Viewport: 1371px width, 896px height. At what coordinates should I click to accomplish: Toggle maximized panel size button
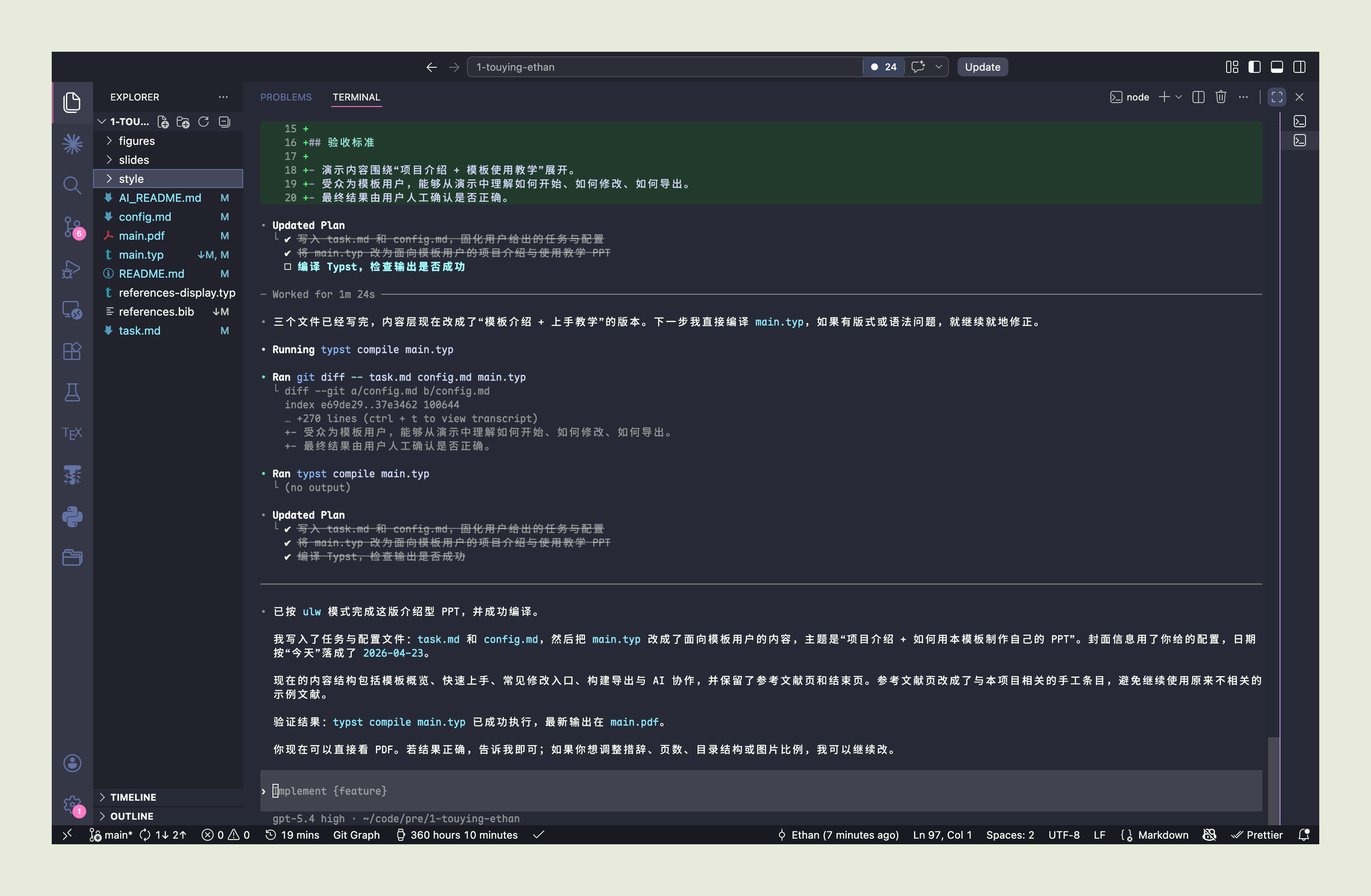1277,97
